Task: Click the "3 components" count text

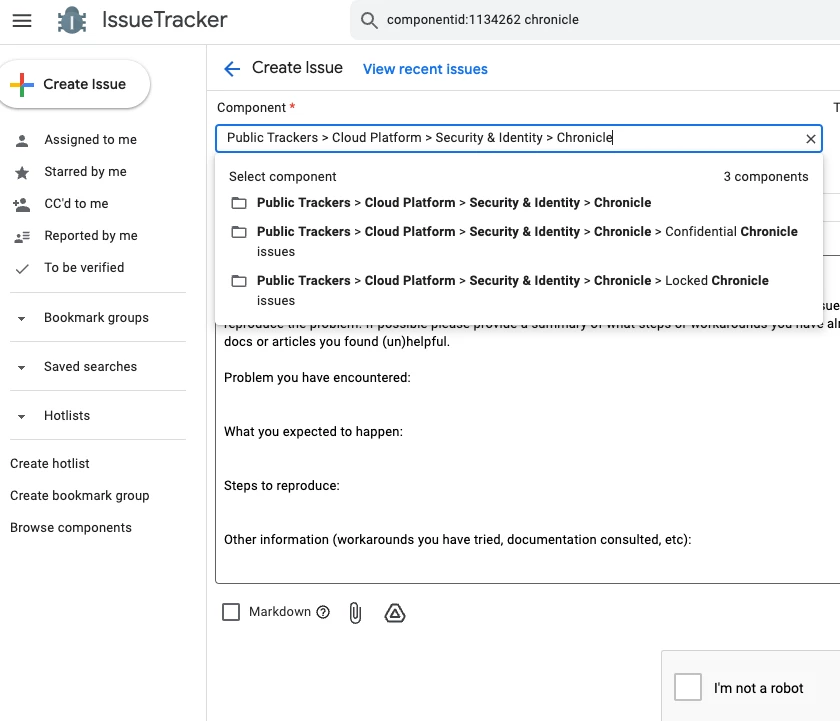Action: pyautogui.click(x=766, y=177)
